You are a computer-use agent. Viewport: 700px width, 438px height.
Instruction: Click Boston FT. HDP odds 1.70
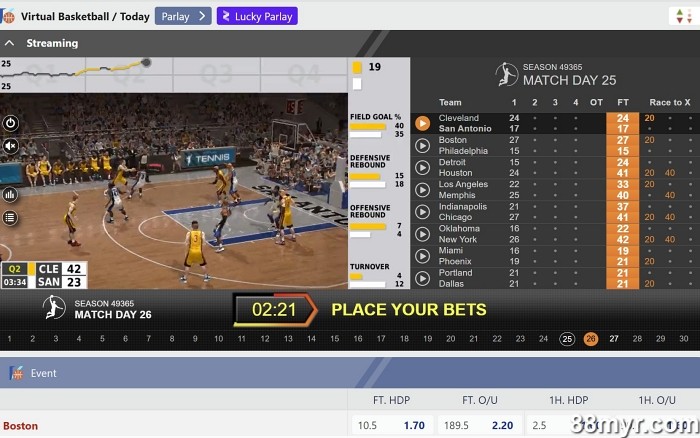coord(414,425)
